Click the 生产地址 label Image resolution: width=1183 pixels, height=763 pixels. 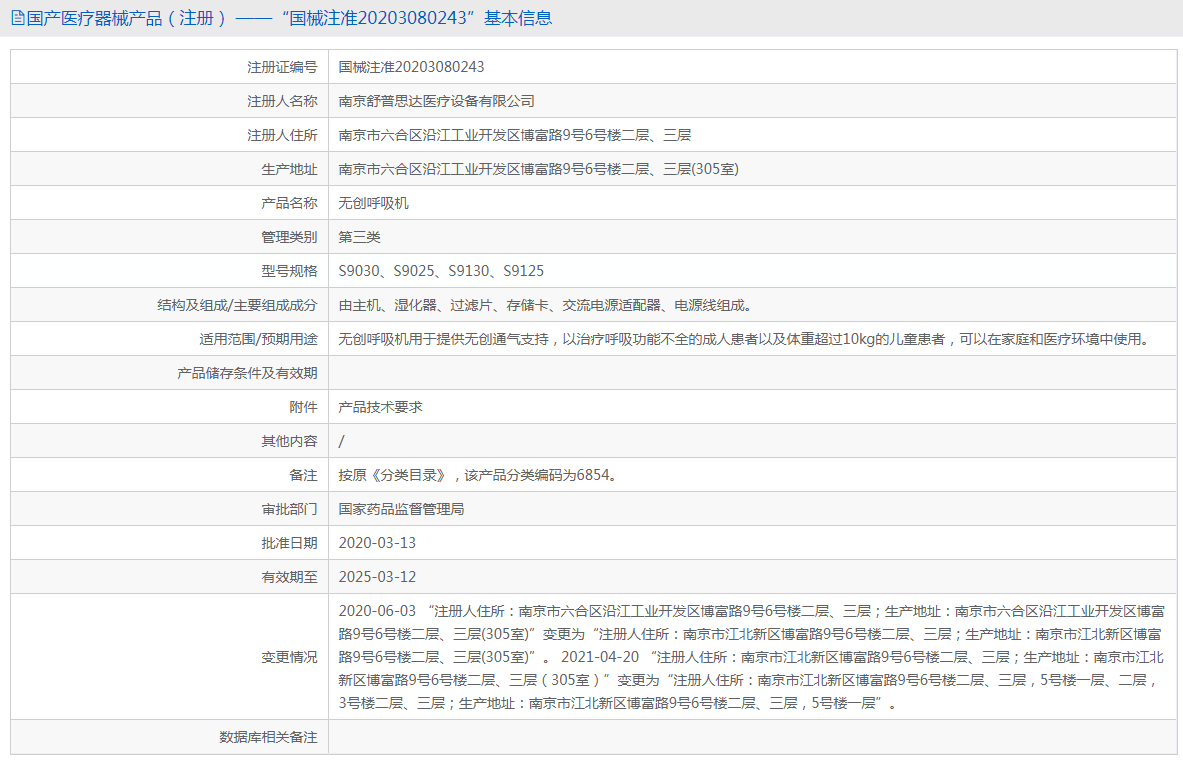[x=289, y=169]
